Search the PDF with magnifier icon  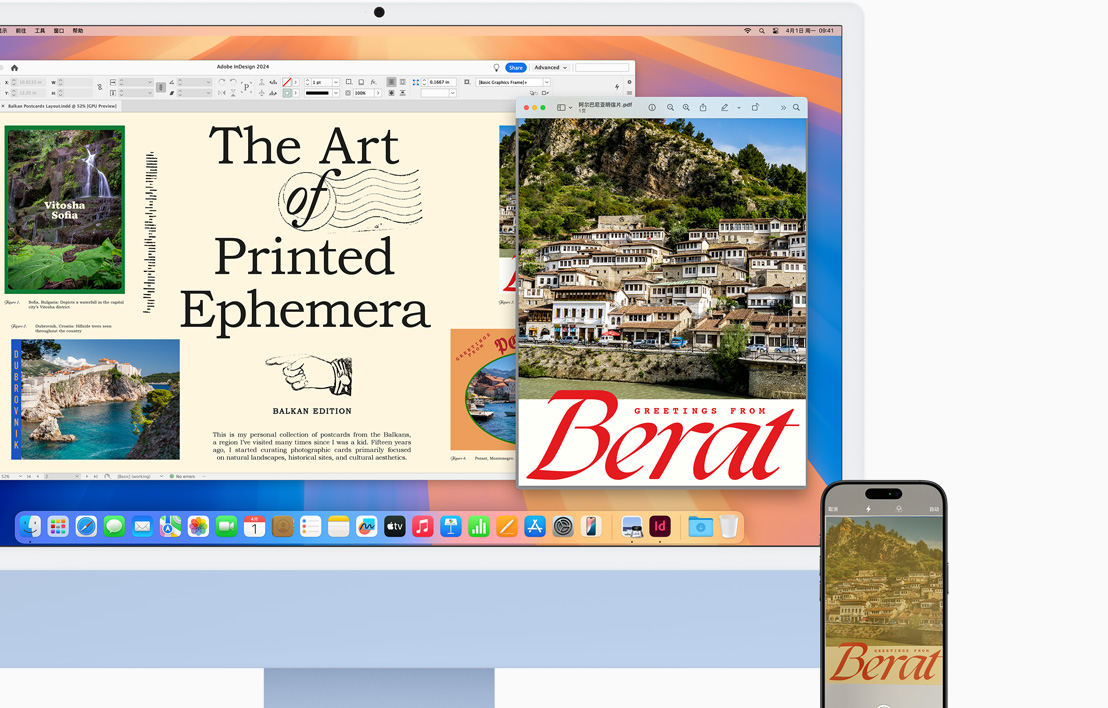[x=797, y=108]
